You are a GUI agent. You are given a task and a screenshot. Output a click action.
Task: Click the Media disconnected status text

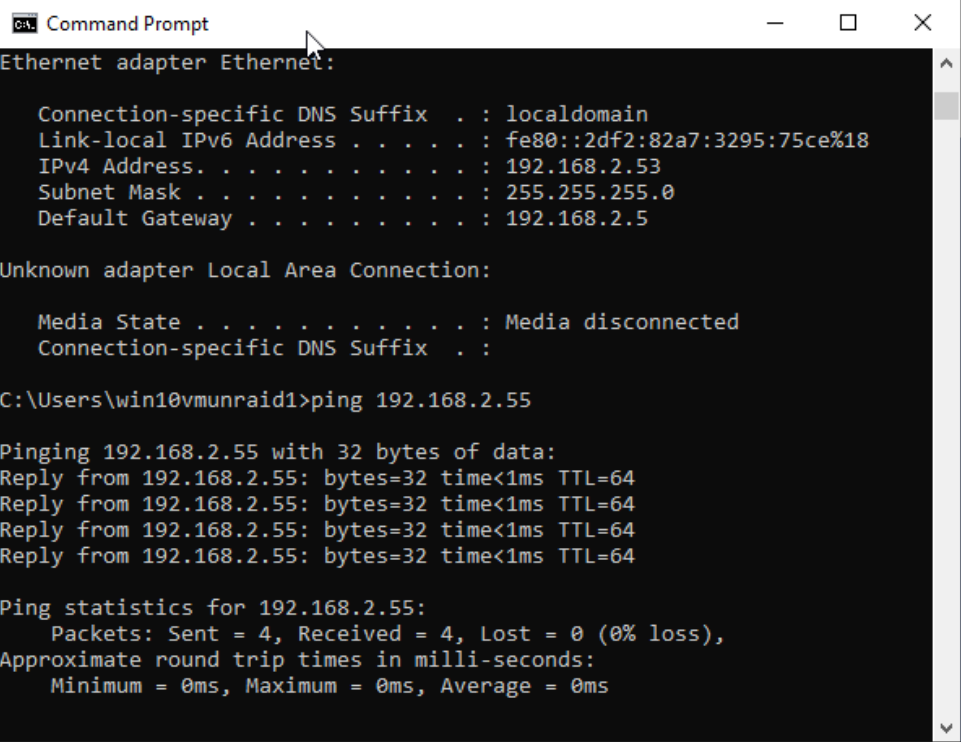(622, 322)
